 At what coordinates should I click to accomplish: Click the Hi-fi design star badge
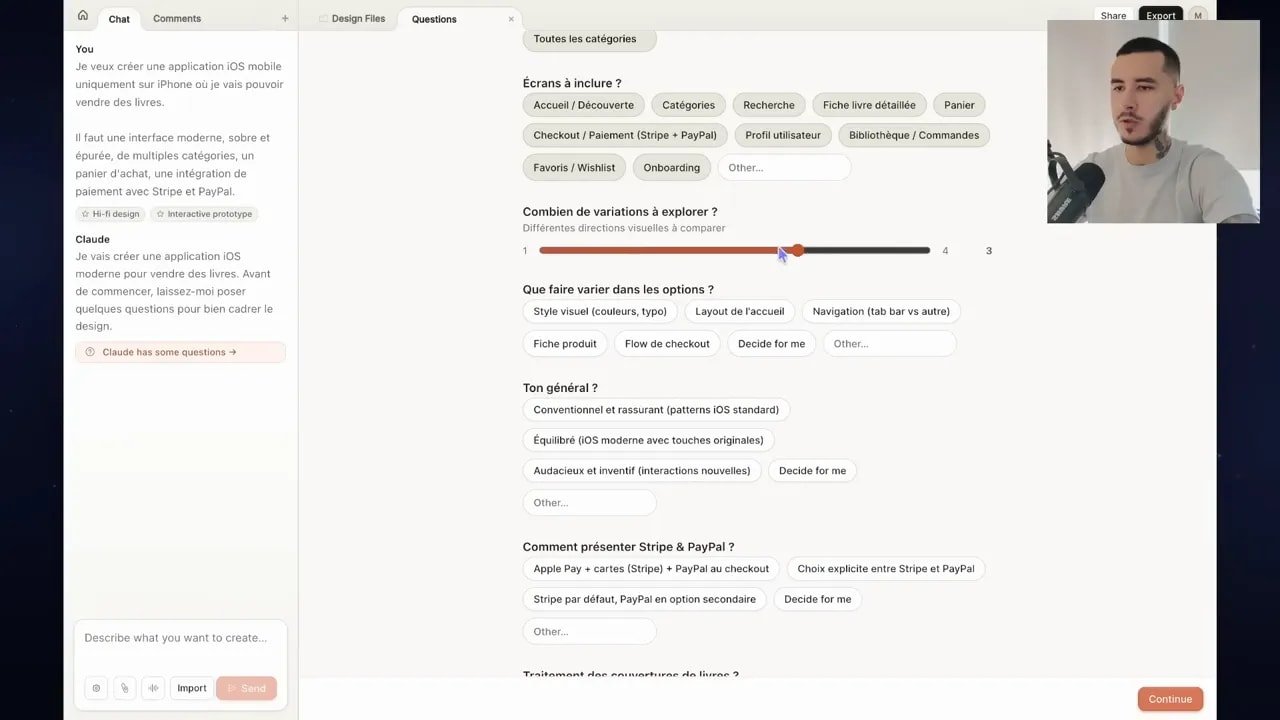point(110,213)
